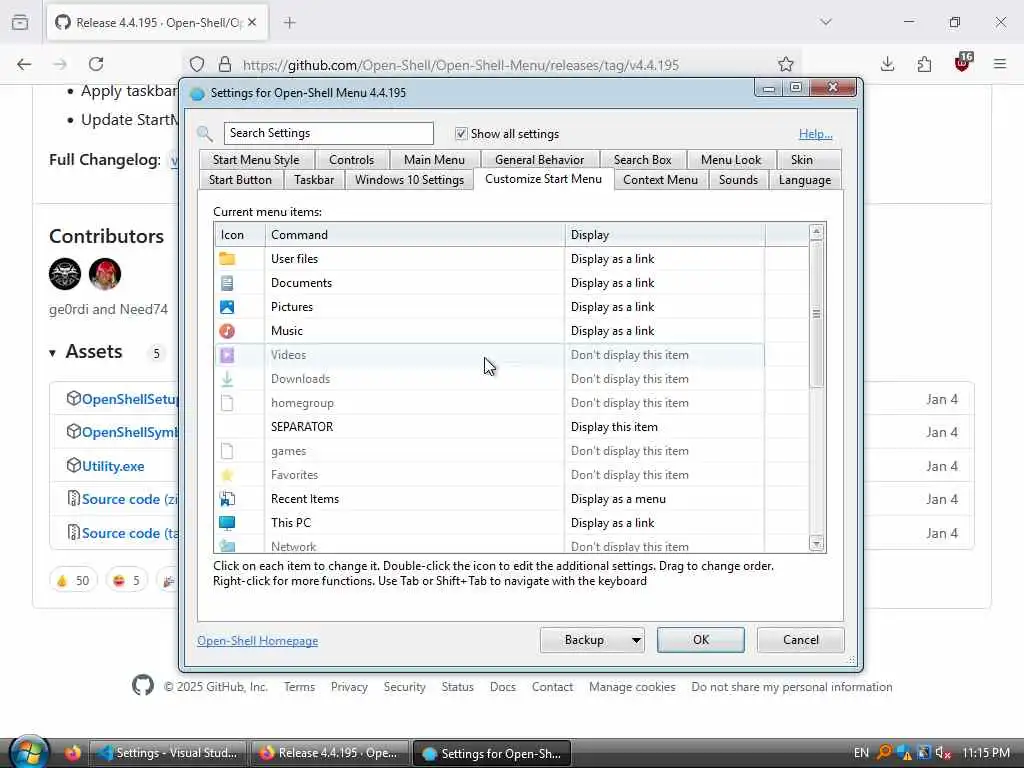Screen dimensions: 1024x768
Task: Click the Windows Start orb
Action: click(x=29, y=751)
